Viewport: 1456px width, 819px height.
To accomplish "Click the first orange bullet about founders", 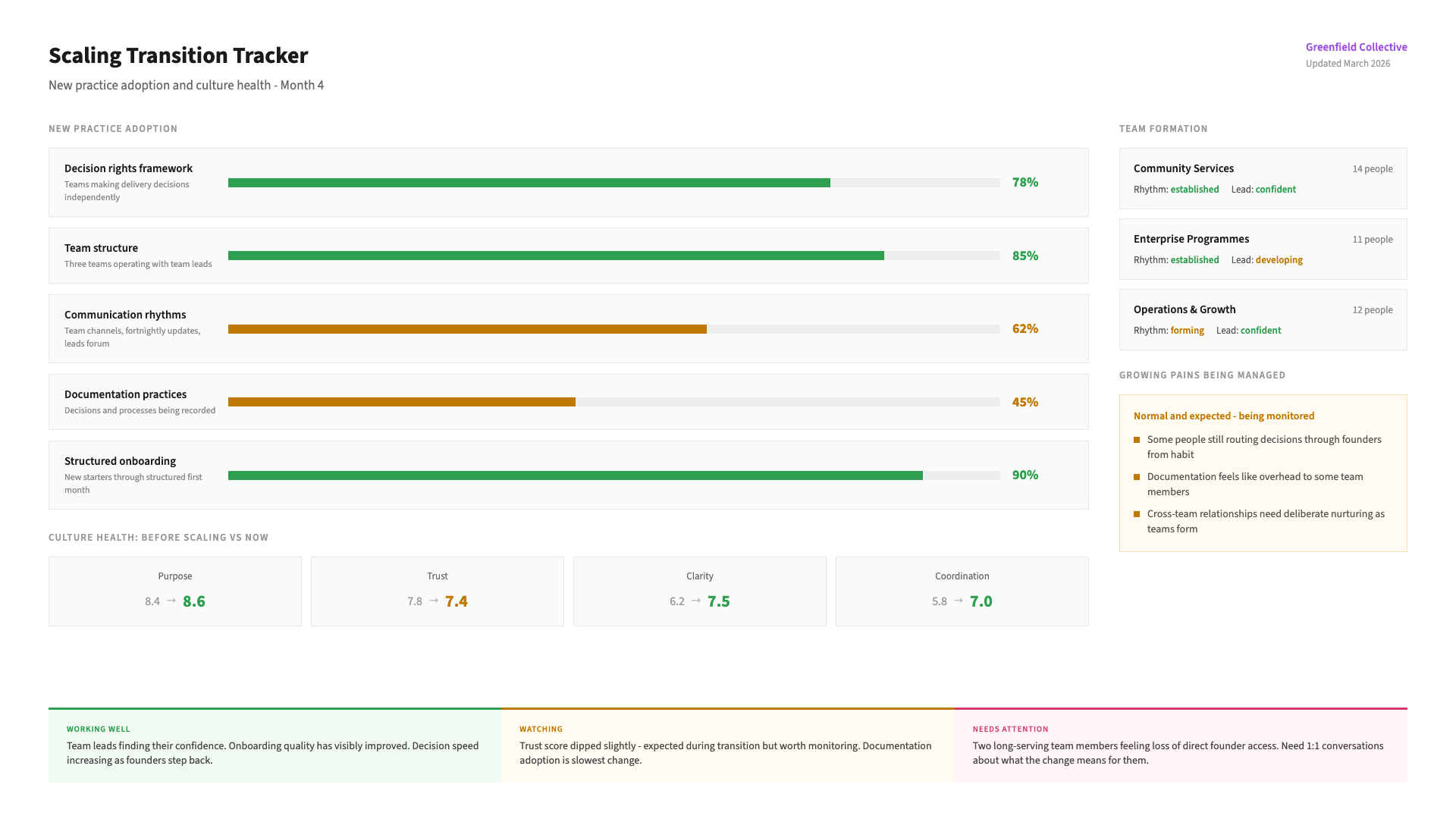I will point(1137,440).
